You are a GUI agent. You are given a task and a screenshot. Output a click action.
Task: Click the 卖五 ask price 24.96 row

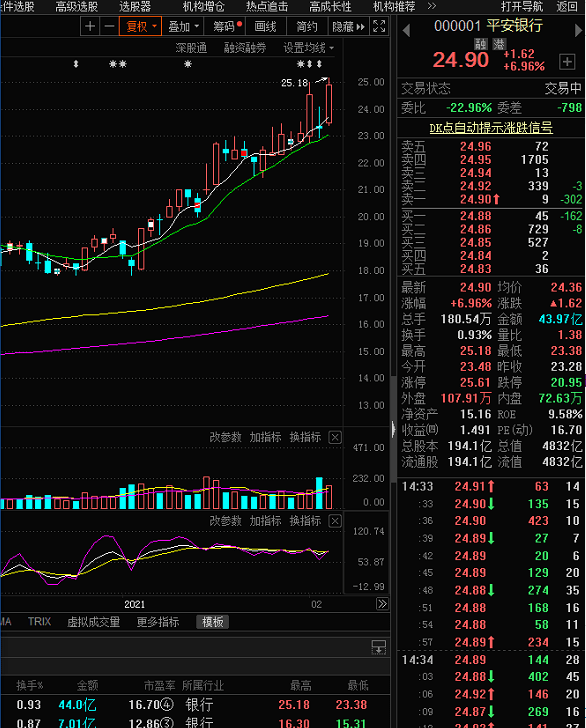tap(491, 147)
